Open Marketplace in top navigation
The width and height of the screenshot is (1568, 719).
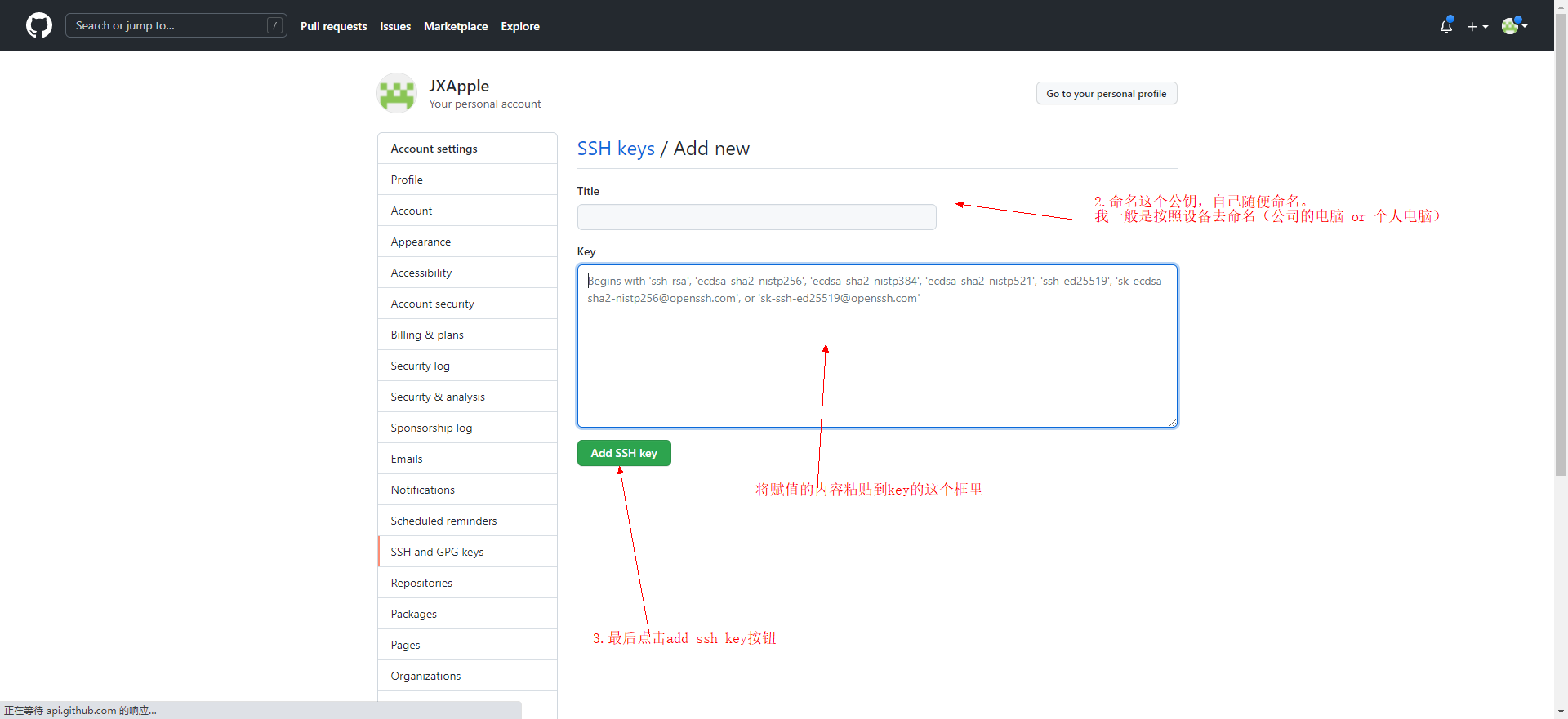point(456,26)
